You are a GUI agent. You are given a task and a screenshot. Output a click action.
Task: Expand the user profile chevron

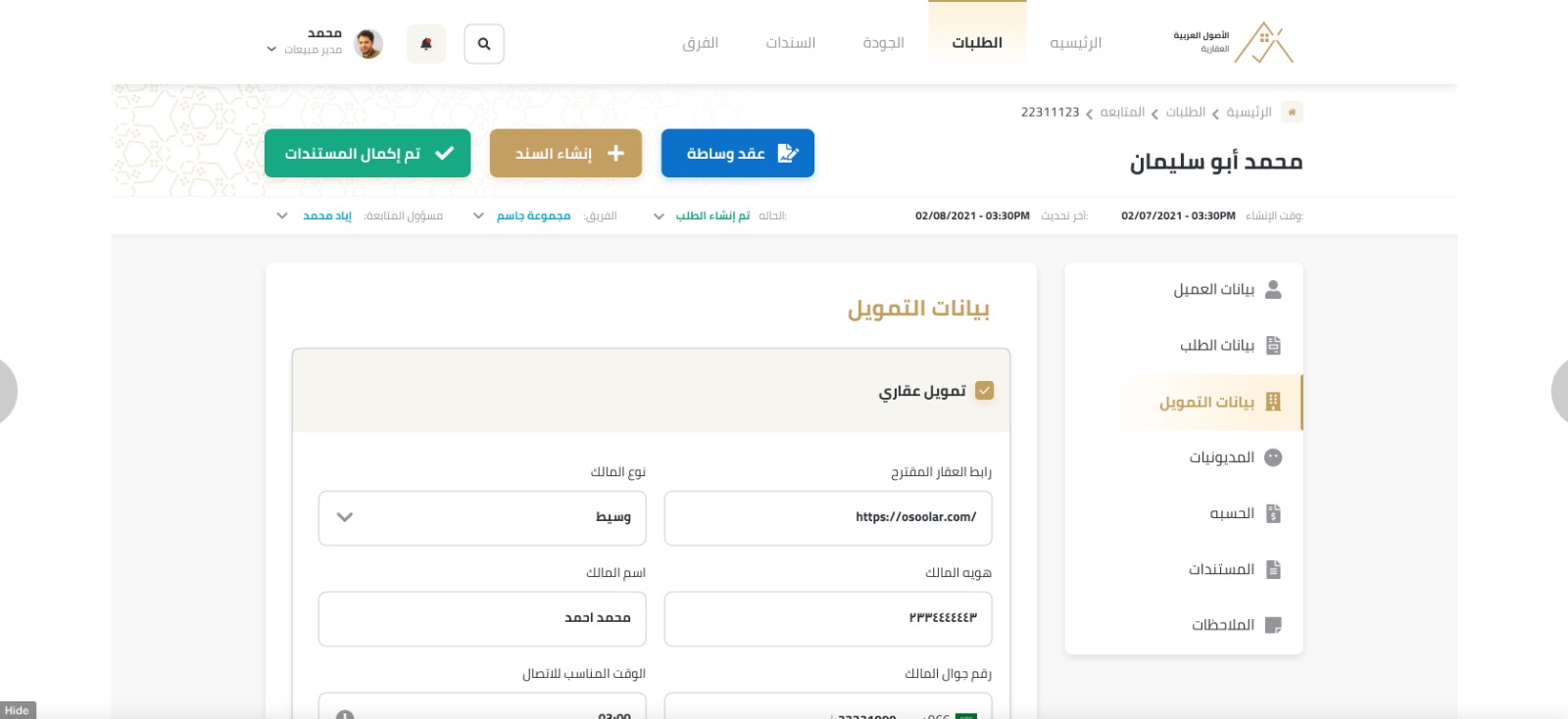pos(271,49)
